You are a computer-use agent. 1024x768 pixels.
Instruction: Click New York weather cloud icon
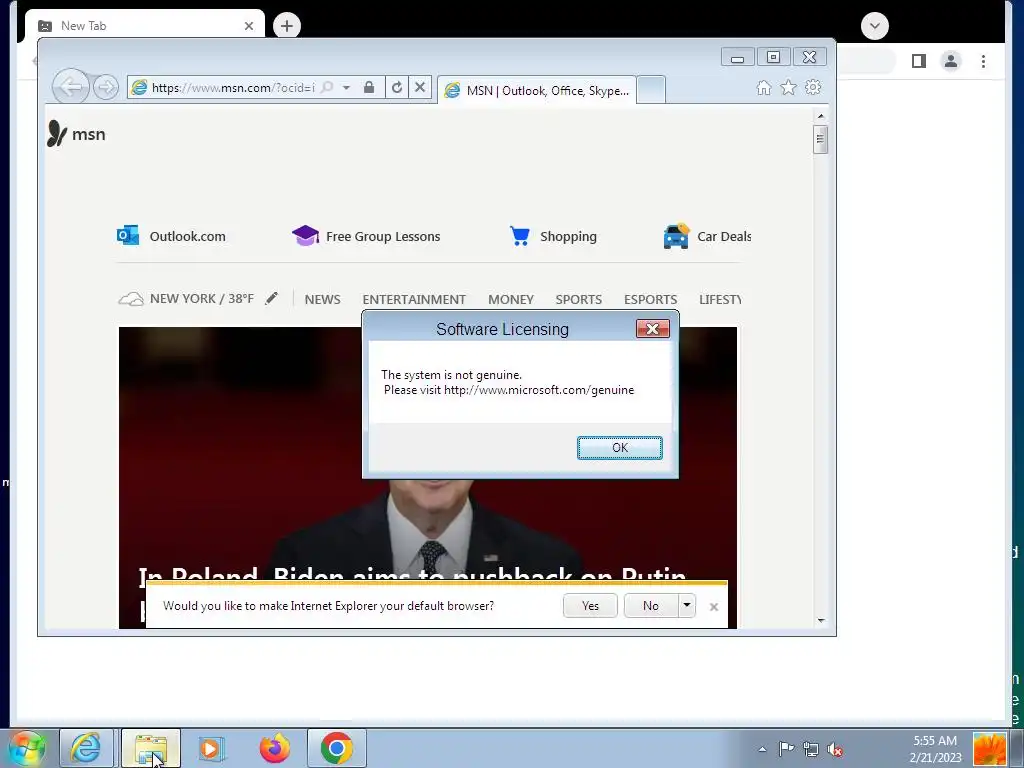pyautogui.click(x=131, y=299)
